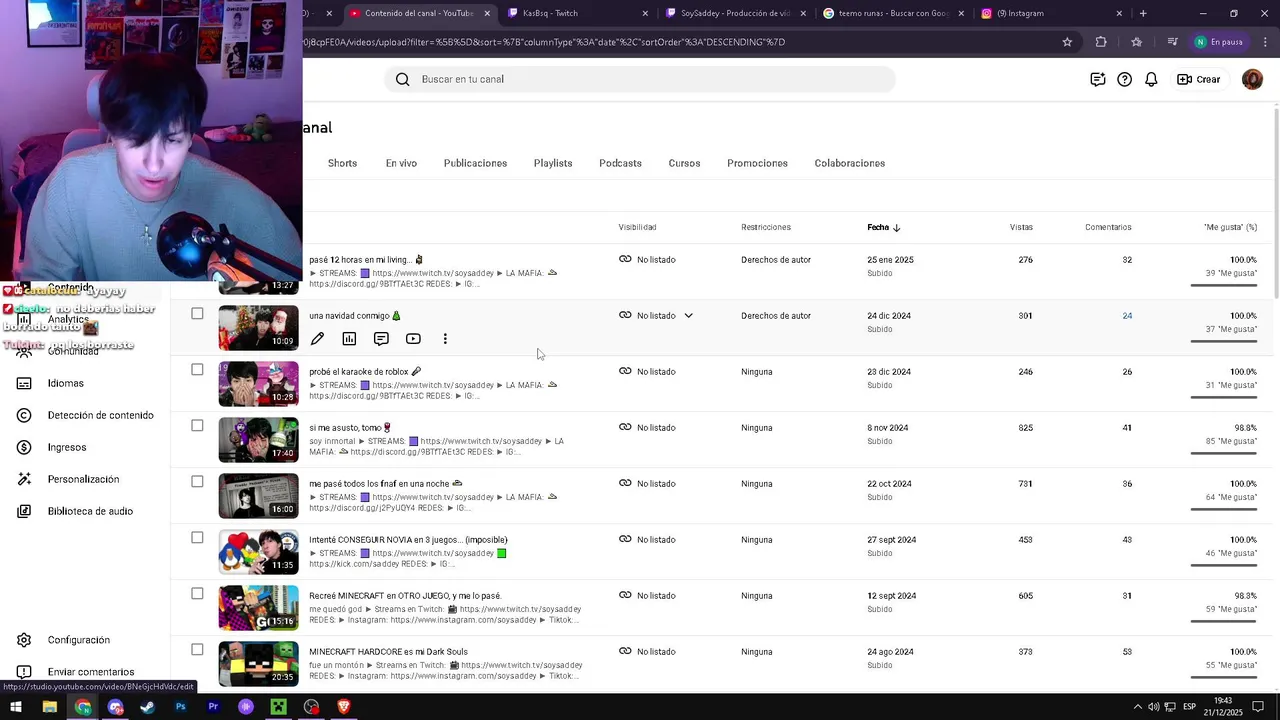Open Configuración in the sidebar
The width and height of the screenshot is (1280, 720).
(x=78, y=640)
